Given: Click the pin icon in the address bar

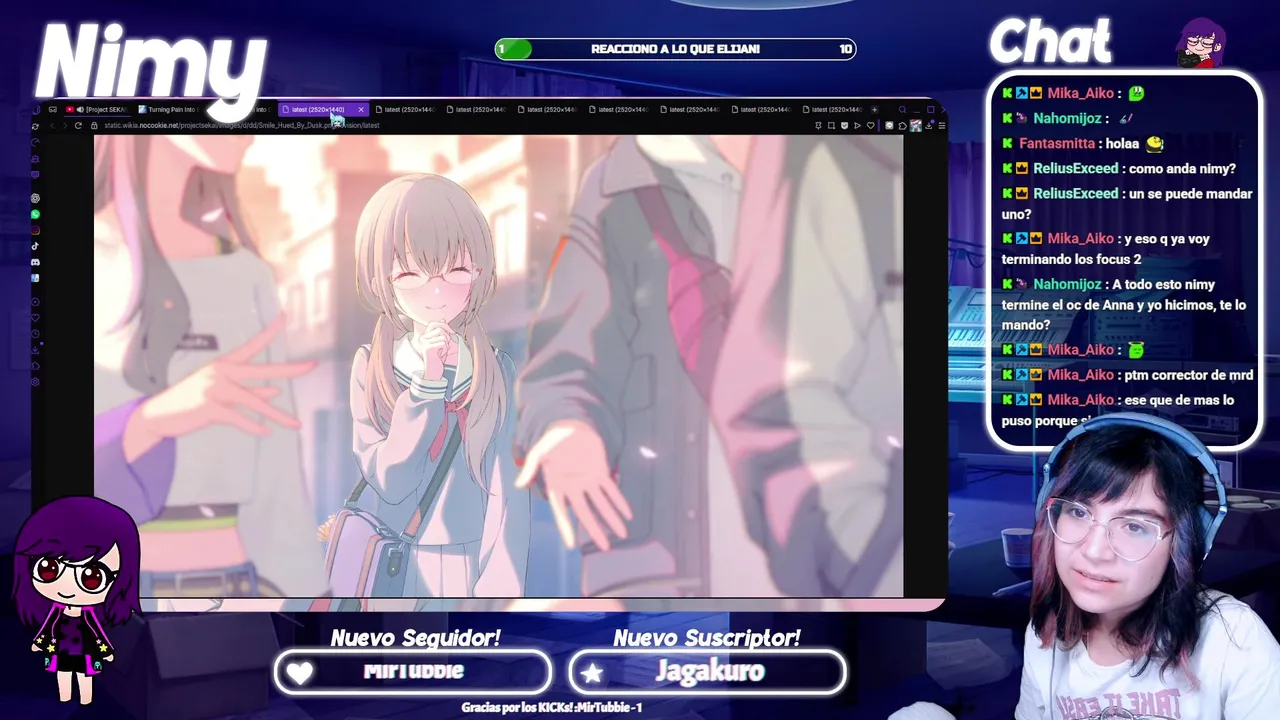Looking at the screenshot, I should tap(818, 126).
